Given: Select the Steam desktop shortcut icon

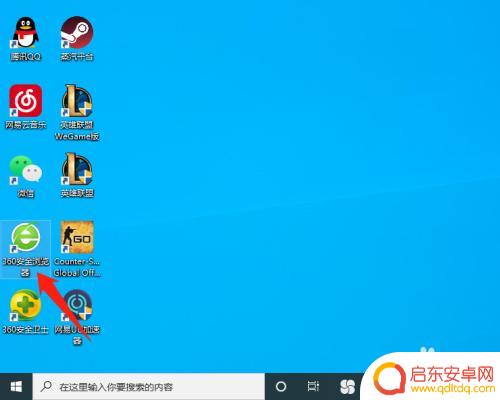Looking at the screenshot, I should pyautogui.click(x=77, y=32).
